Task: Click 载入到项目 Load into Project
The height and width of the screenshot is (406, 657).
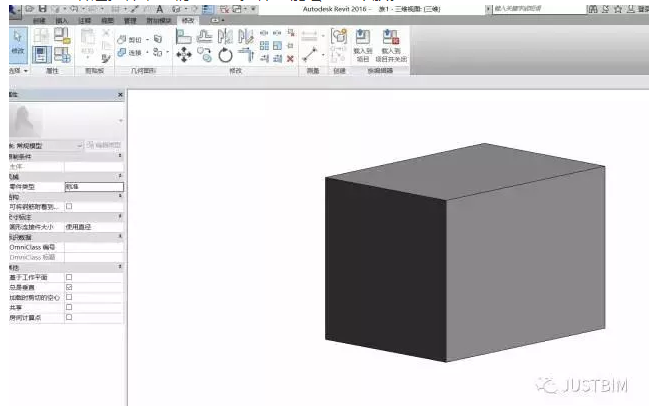Action: [x=363, y=46]
